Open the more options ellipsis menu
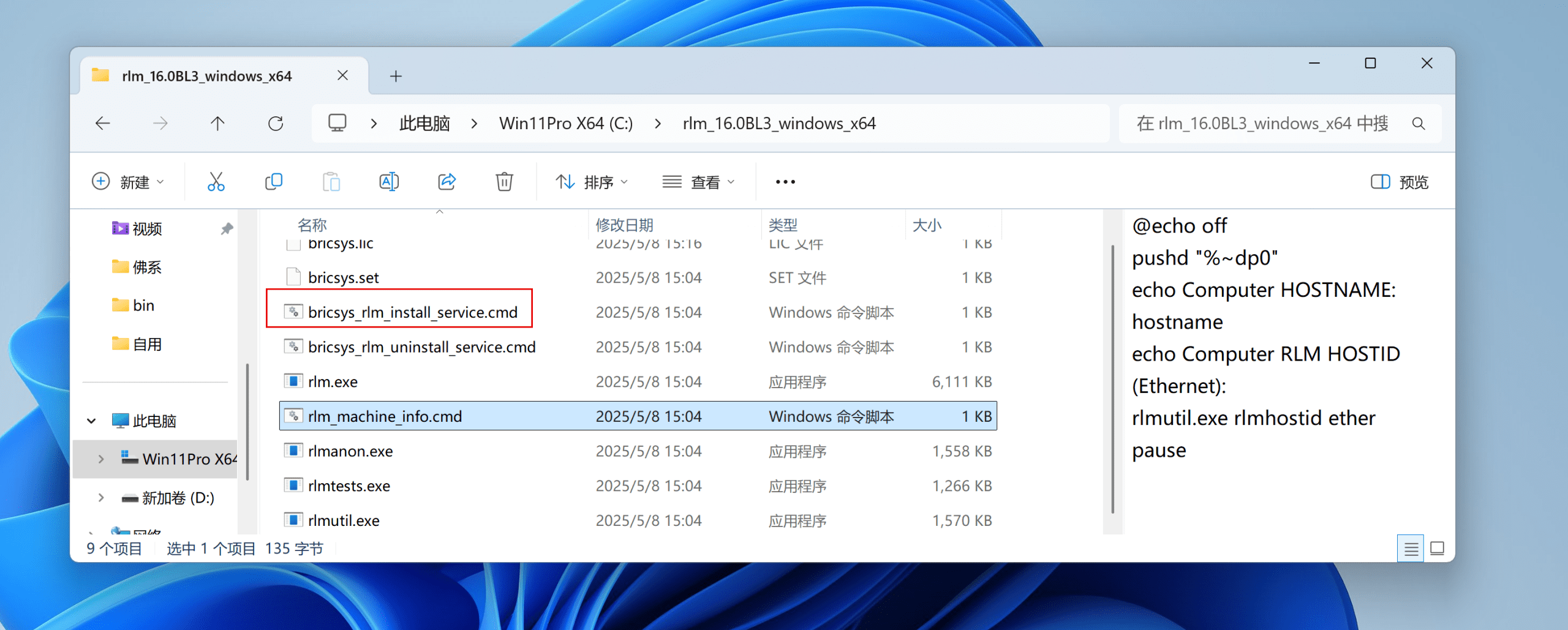Viewport: 1568px width, 630px height. 785,182
